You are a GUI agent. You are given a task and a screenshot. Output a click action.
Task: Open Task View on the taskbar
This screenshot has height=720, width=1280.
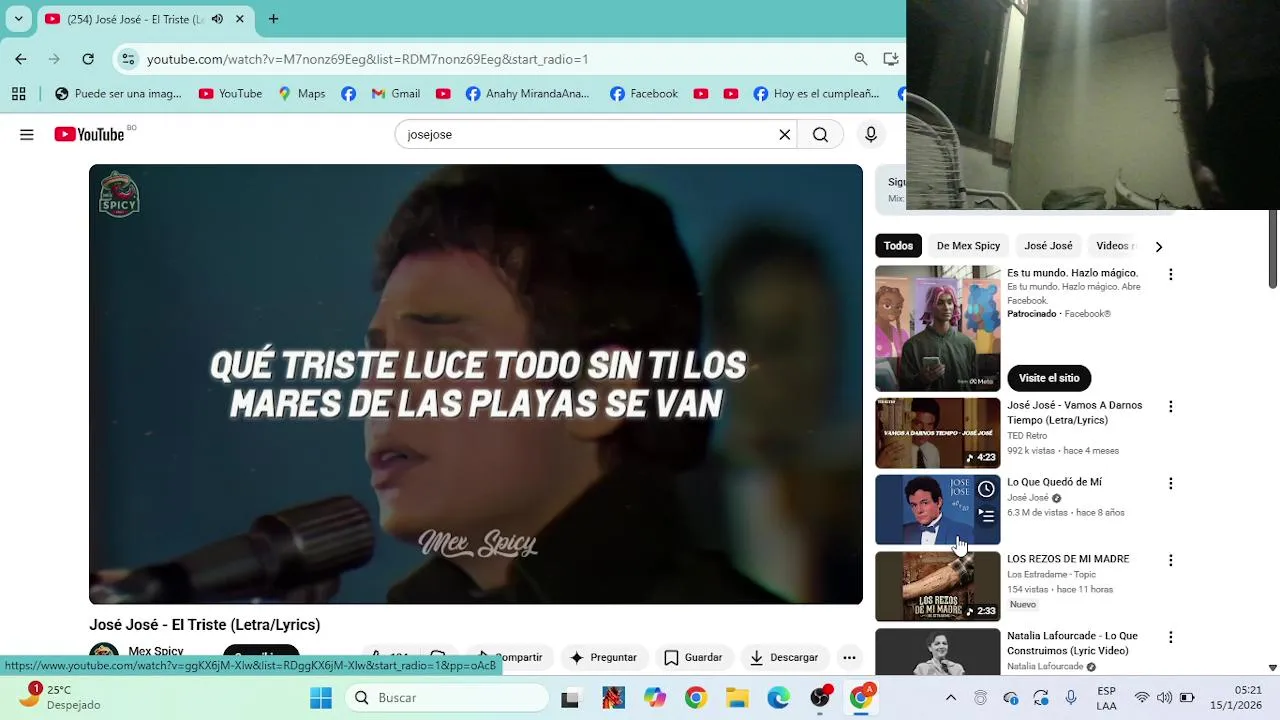[570, 698]
